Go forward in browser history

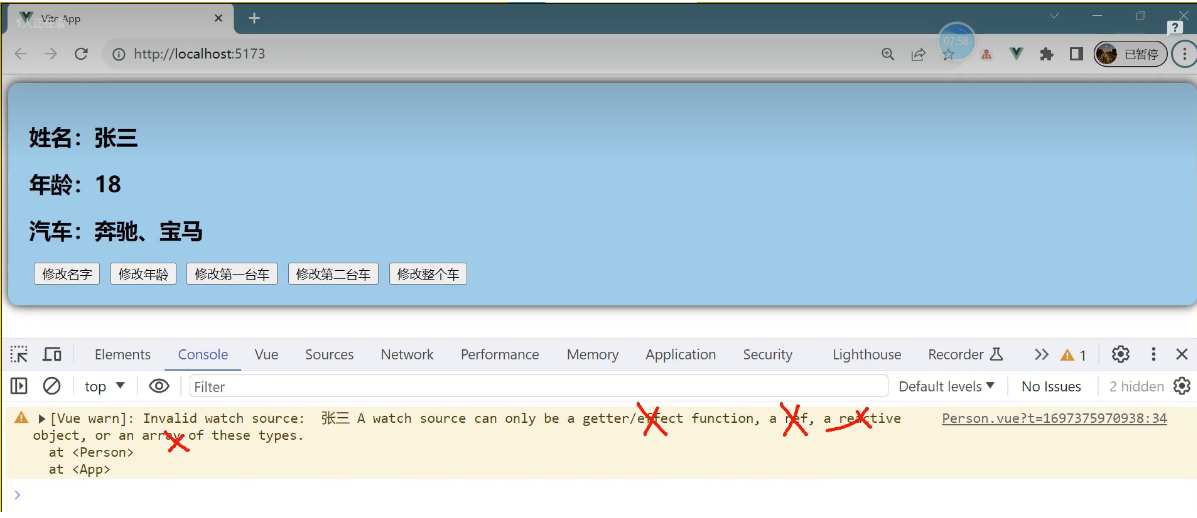point(50,54)
